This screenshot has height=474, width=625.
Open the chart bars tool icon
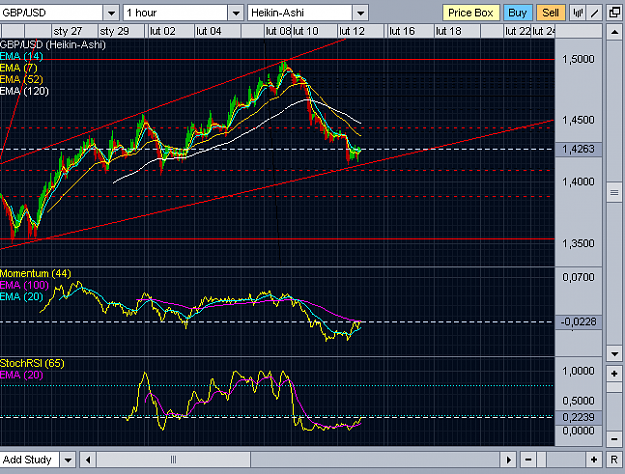tap(578, 13)
